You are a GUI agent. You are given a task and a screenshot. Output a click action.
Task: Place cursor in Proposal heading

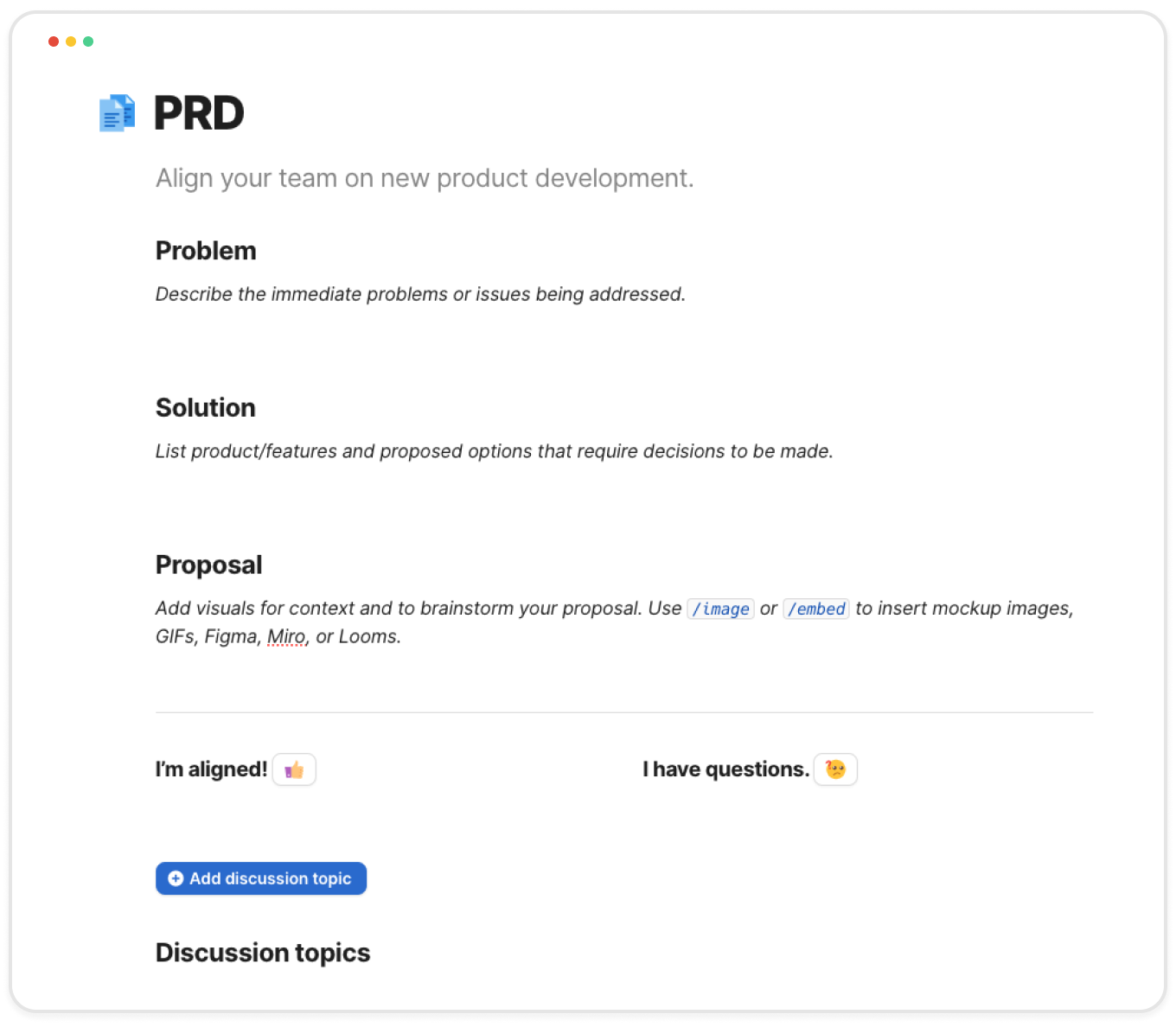coord(208,565)
